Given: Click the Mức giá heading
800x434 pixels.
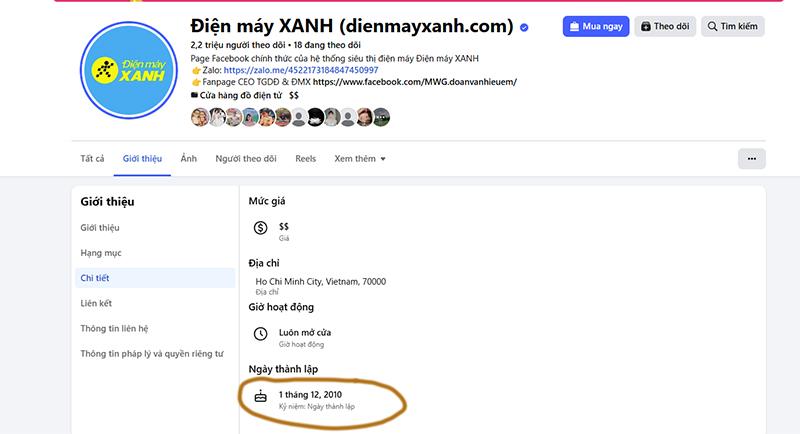Looking at the screenshot, I should (x=267, y=201).
